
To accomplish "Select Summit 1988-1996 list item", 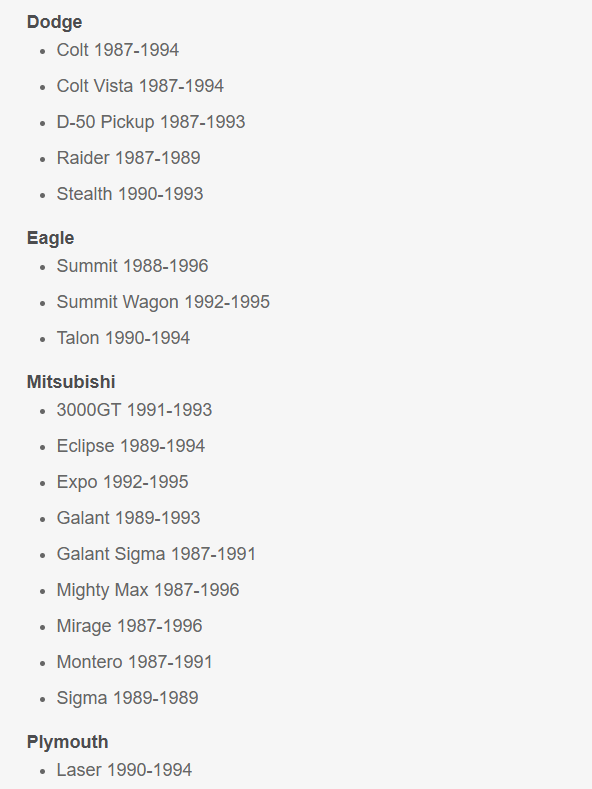I will pyautogui.click(x=132, y=266).
